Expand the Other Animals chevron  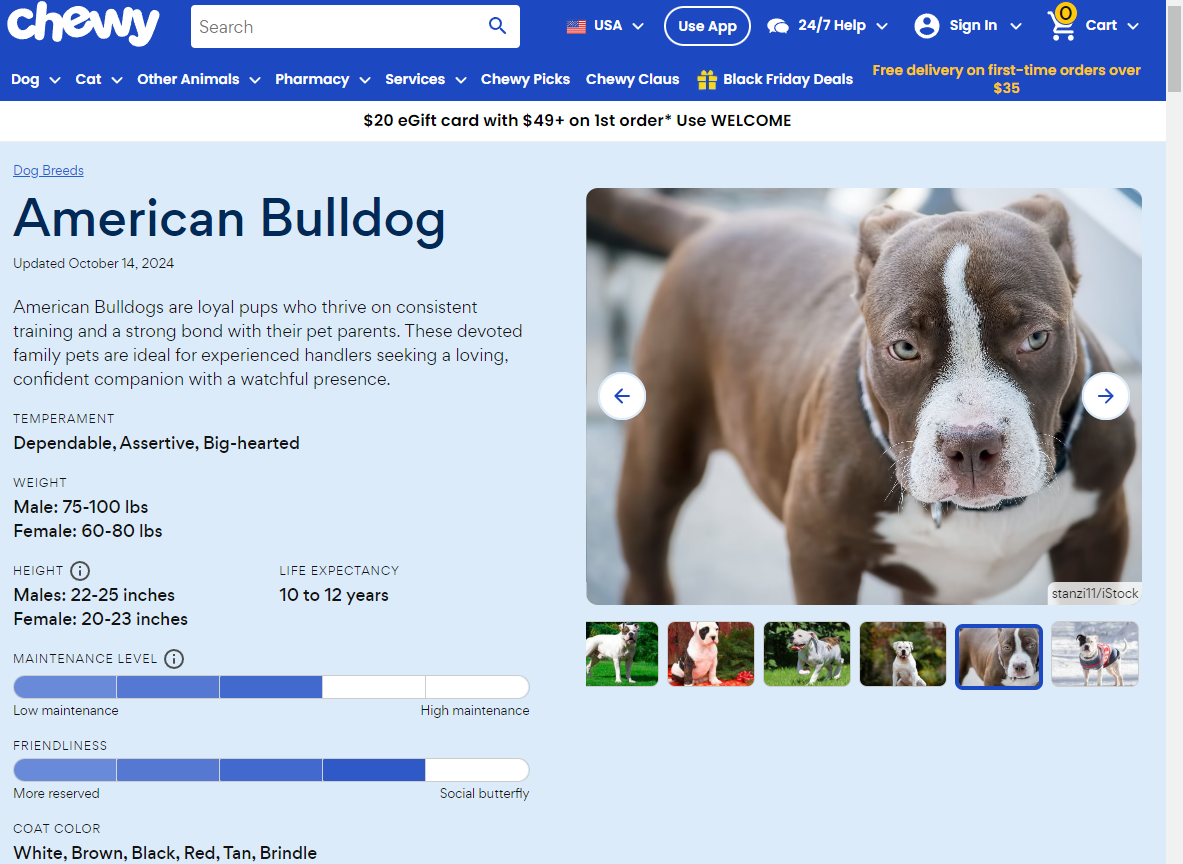pyautogui.click(x=255, y=80)
